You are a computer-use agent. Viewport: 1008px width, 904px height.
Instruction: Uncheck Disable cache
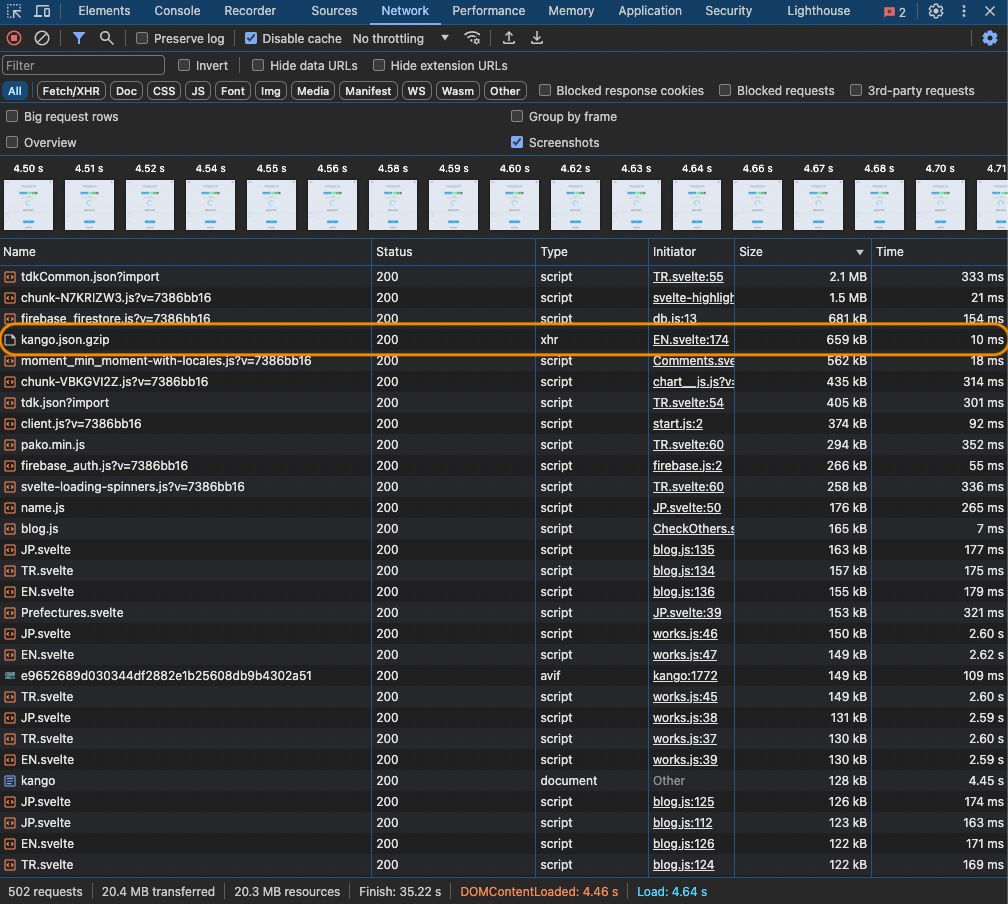point(250,38)
